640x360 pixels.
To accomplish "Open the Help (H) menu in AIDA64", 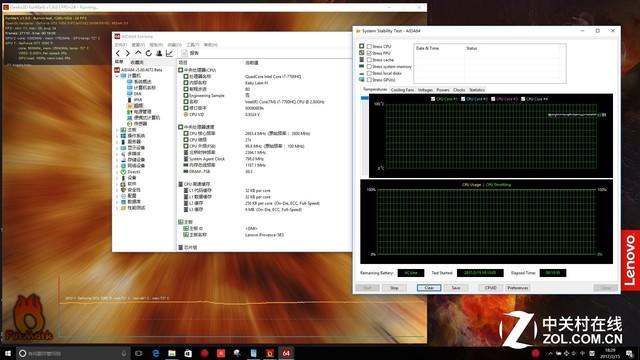I will click(211, 45).
